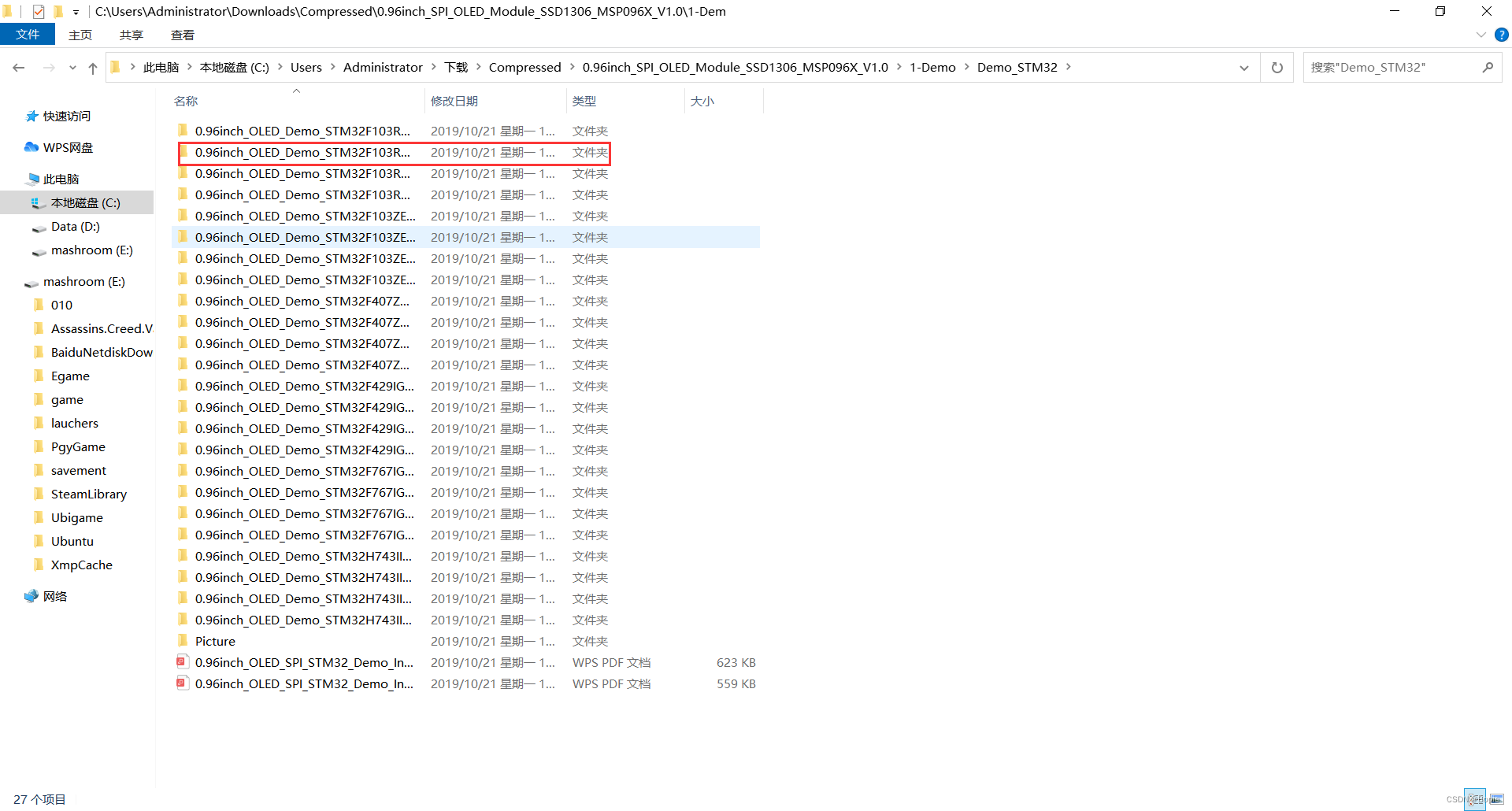The image size is (1512, 811).
Task: Open the quick access toolbar customize dropdown
Action: tap(76, 12)
